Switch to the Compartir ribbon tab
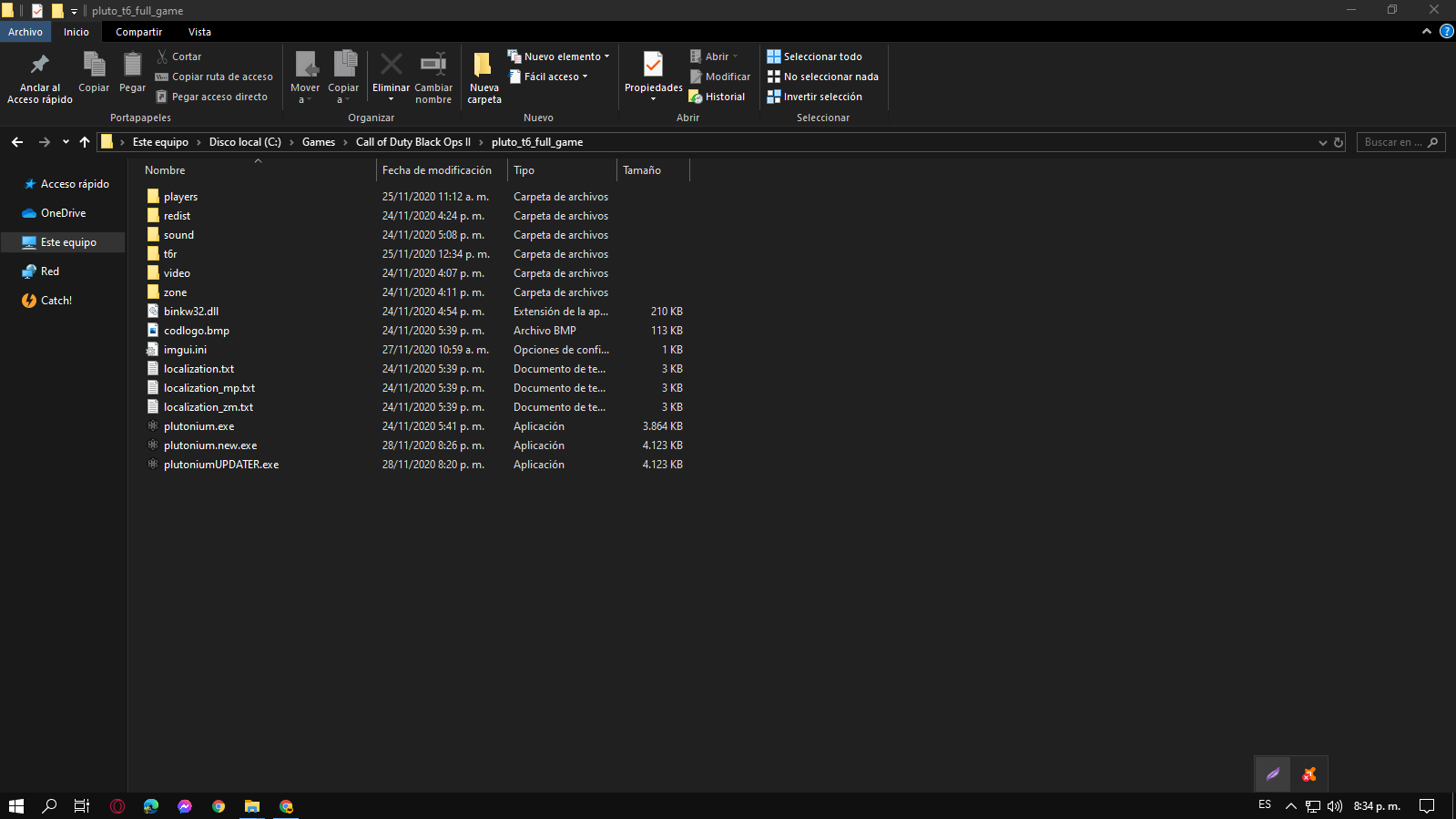 coord(138,32)
